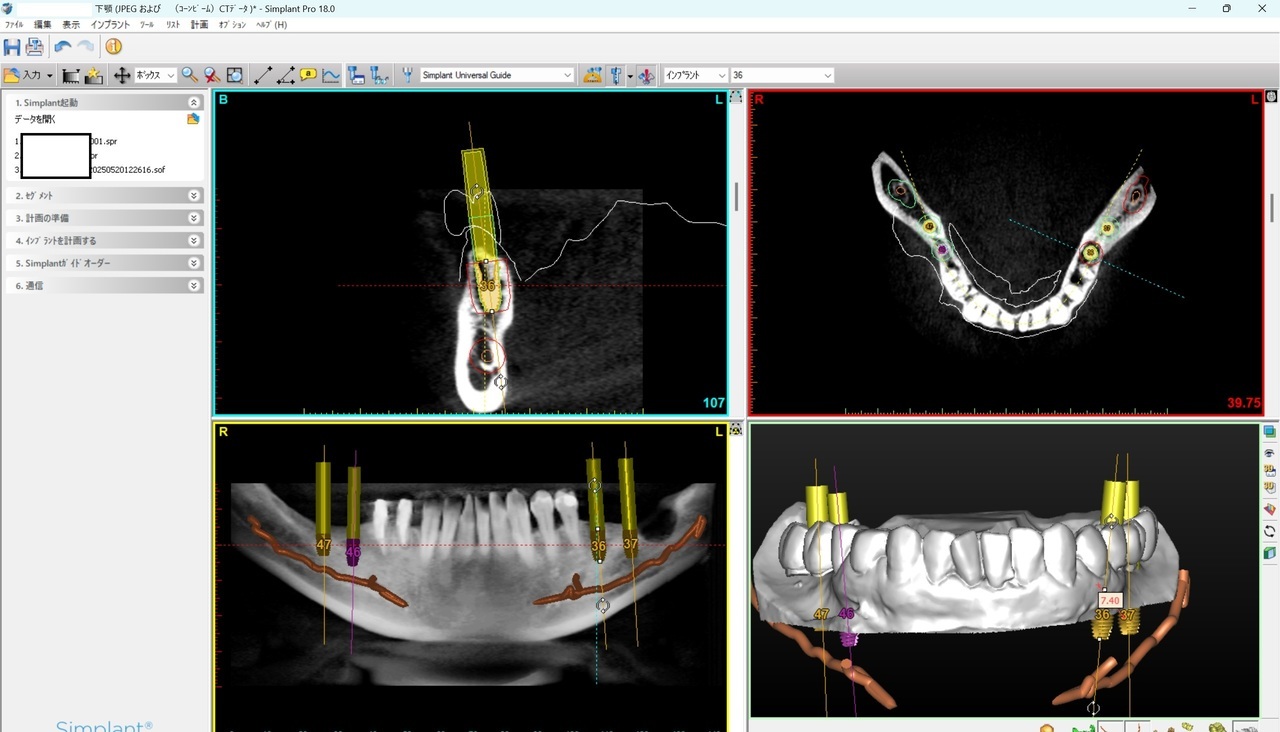Open the ファイル menu
The width and height of the screenshot is (1280, 732).
pyautogui.click(x=14, y=24)
